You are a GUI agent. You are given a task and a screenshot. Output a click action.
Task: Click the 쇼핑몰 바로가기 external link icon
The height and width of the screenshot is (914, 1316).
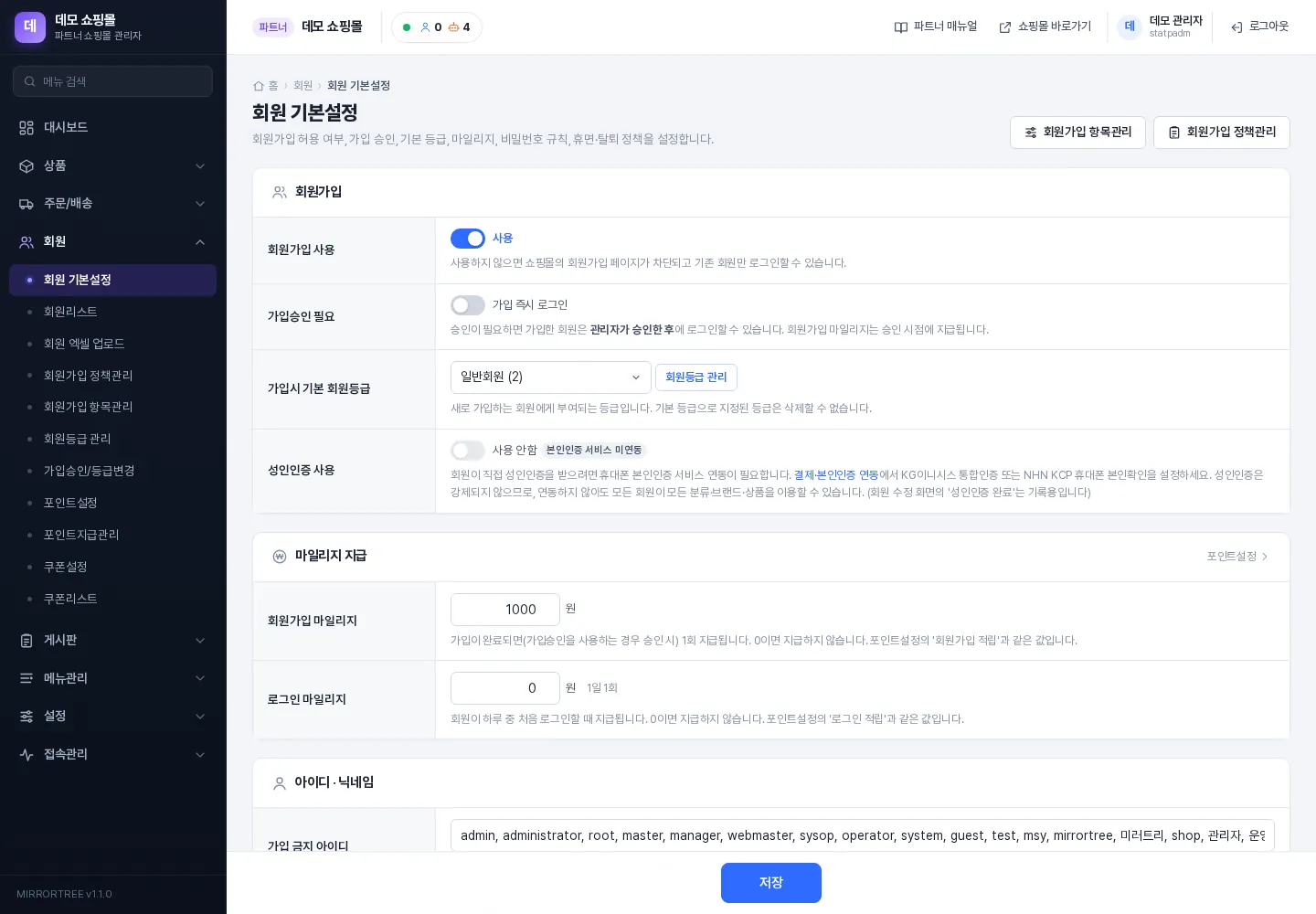pos(1005,27)
